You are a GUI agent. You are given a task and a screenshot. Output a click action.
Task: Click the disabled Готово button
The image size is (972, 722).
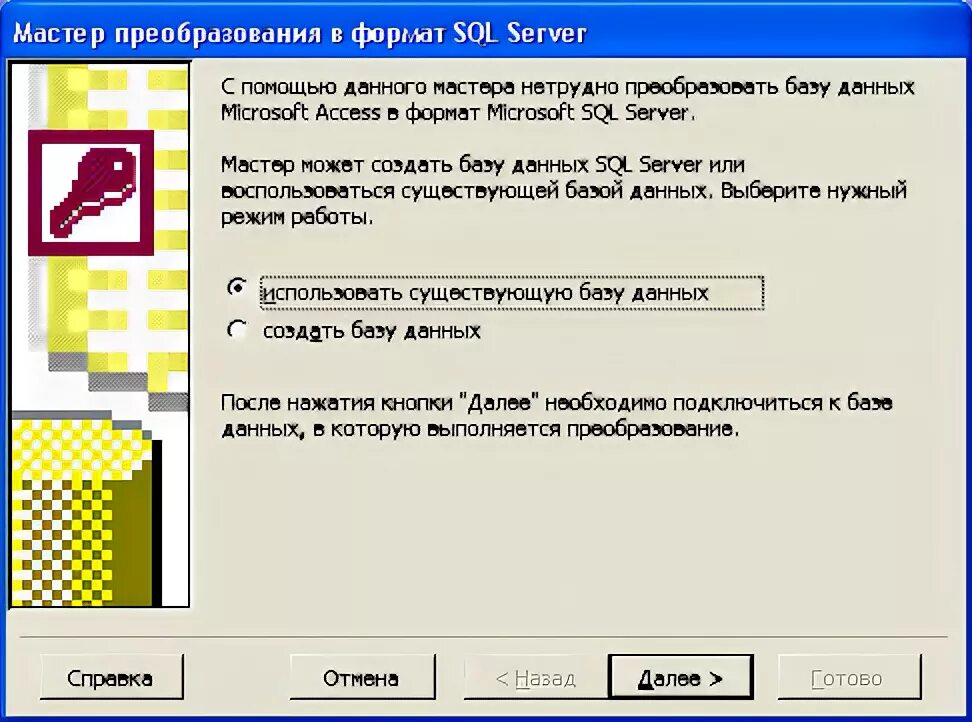tap(849, 677)
